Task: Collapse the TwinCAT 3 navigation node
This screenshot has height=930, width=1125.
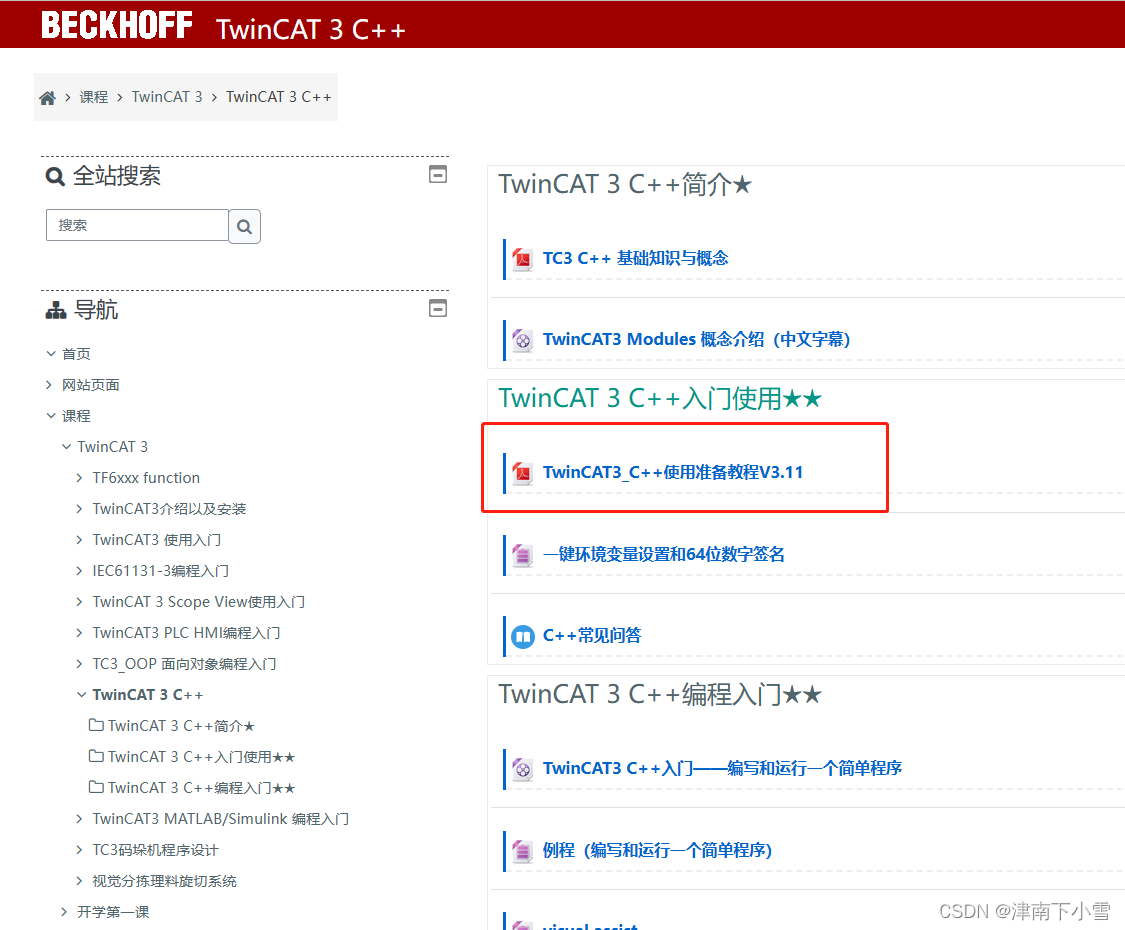Action: [x=66, y=446]
